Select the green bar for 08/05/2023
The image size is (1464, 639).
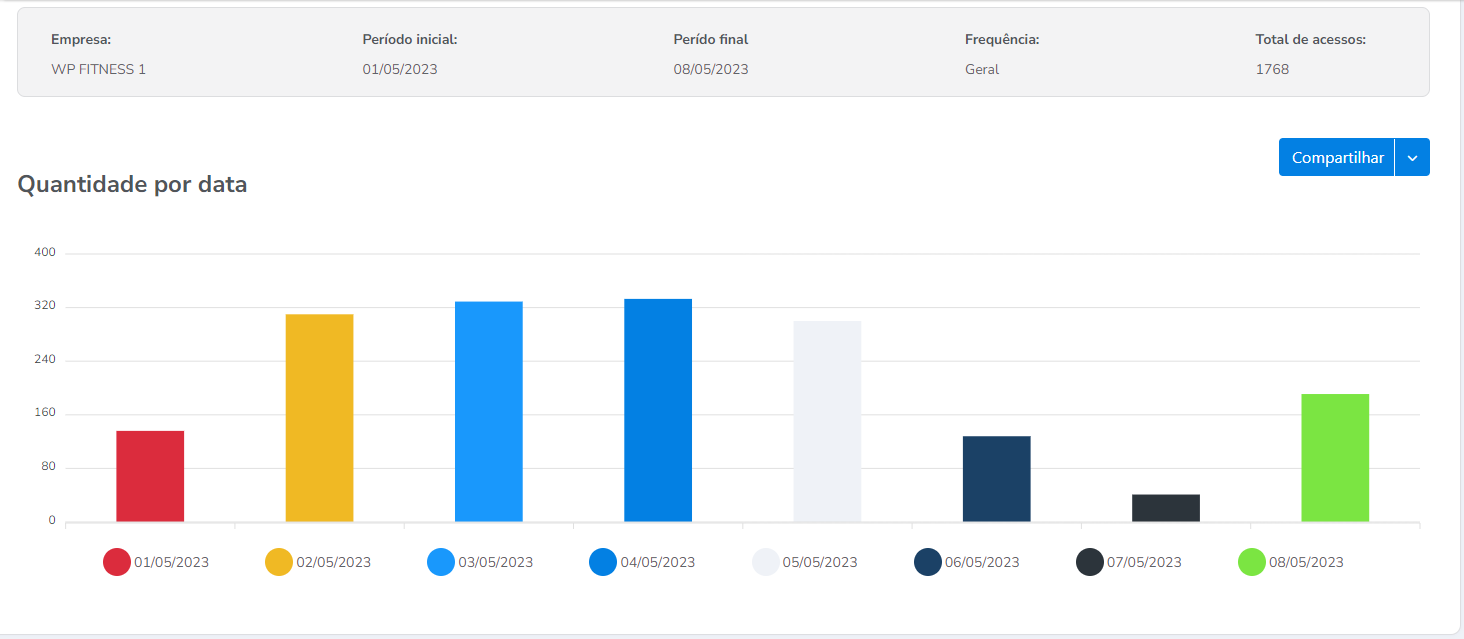1334,458
